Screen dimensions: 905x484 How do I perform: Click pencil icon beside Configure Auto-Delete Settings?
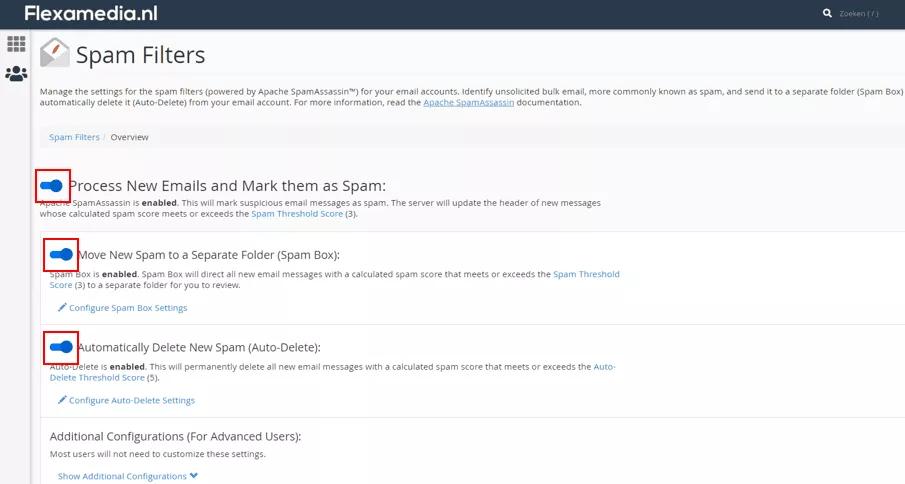click(x=62, y=400)
